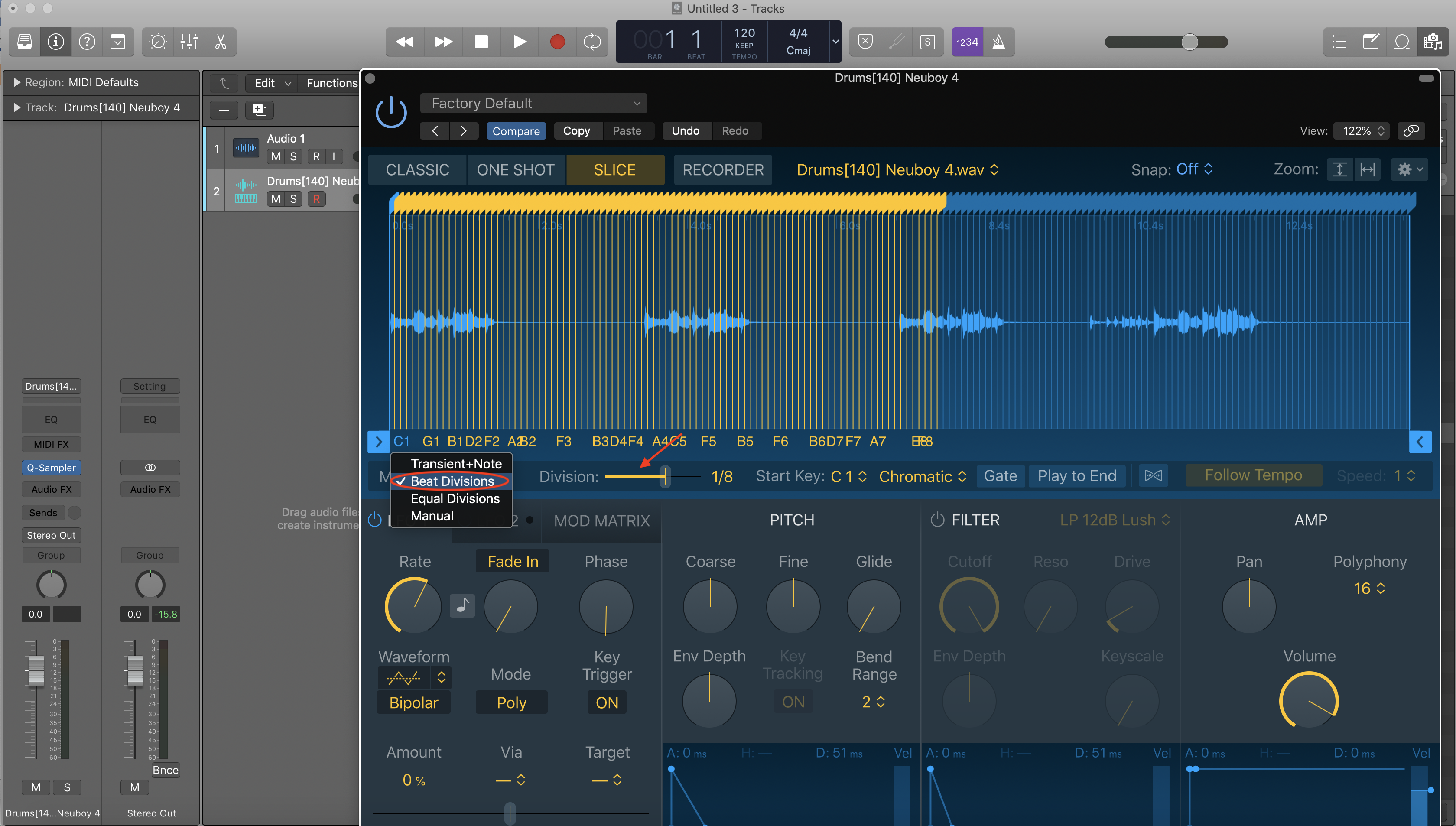Click the Stop transport button
This screenshot has height=826, width=1456.
tap(481, 42)
